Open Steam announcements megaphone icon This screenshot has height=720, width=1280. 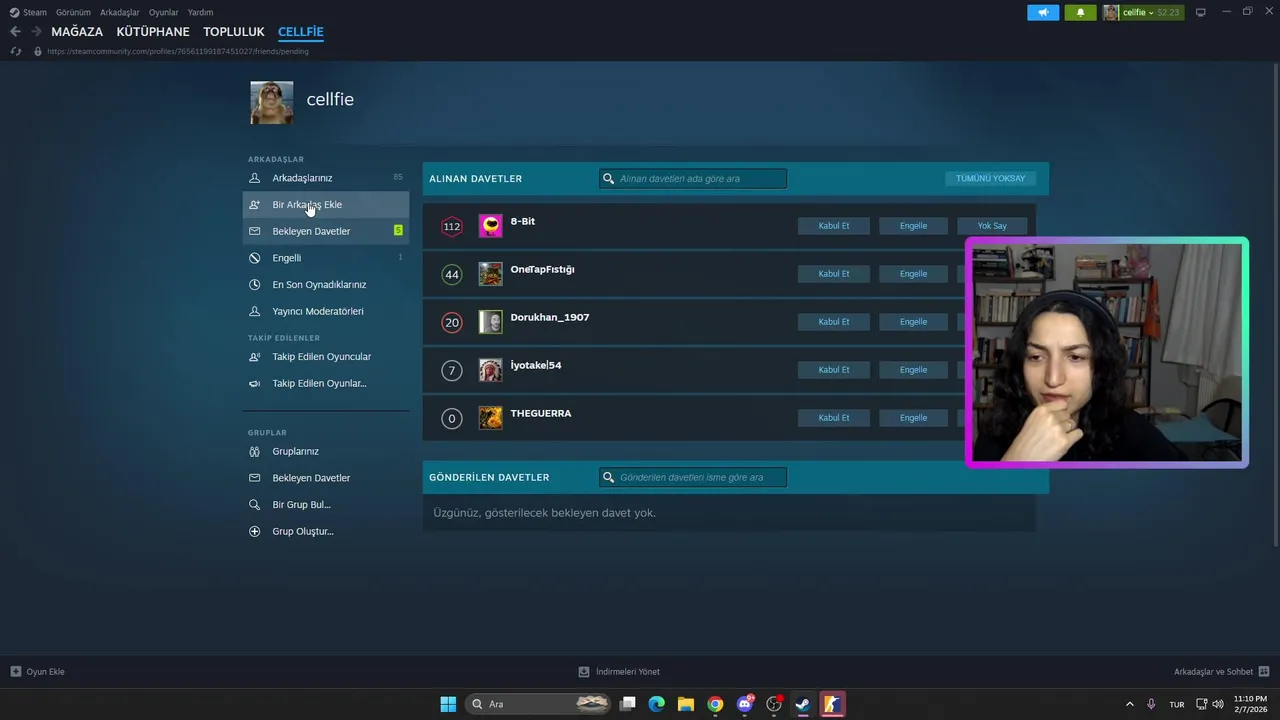pyautogui.click(x=1042, y=12)
